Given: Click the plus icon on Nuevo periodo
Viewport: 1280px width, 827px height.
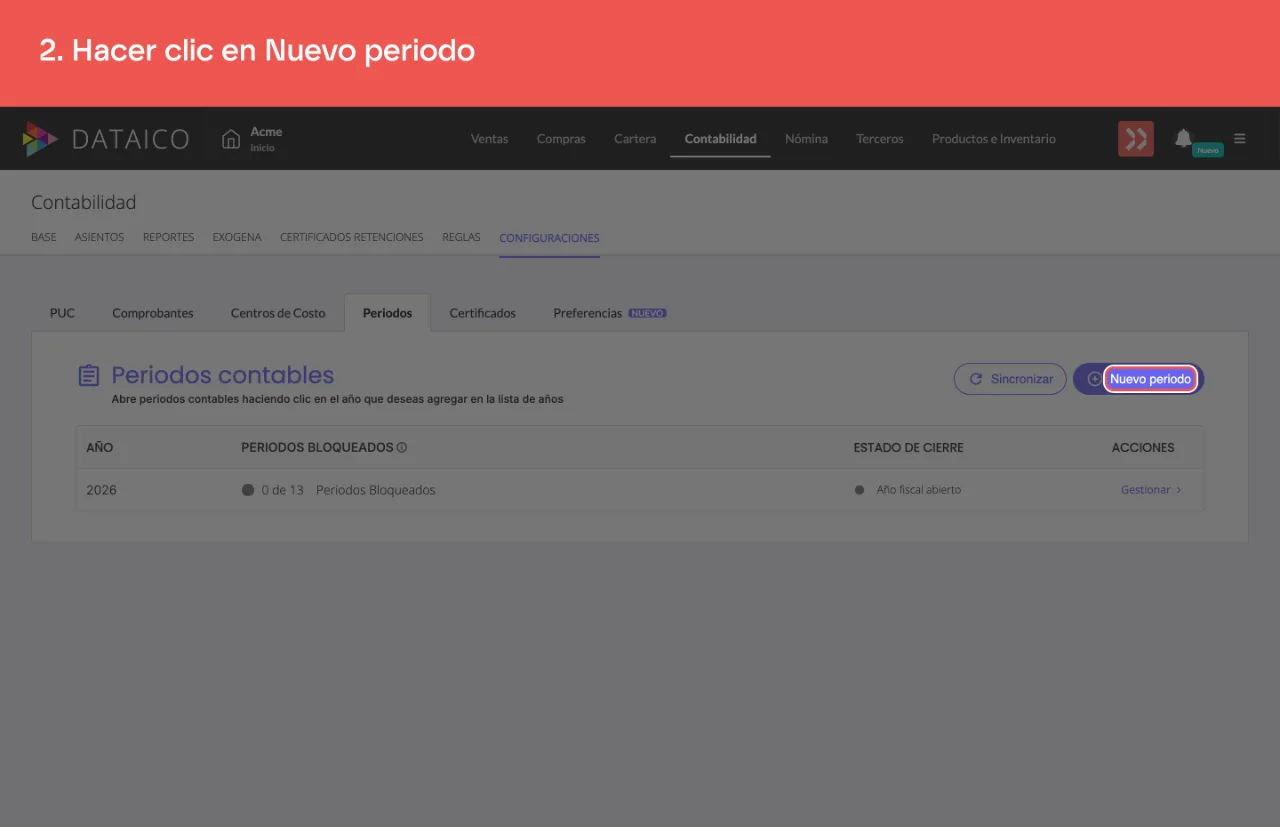Looking at the screenshot, I should [x=1095, y=379].
